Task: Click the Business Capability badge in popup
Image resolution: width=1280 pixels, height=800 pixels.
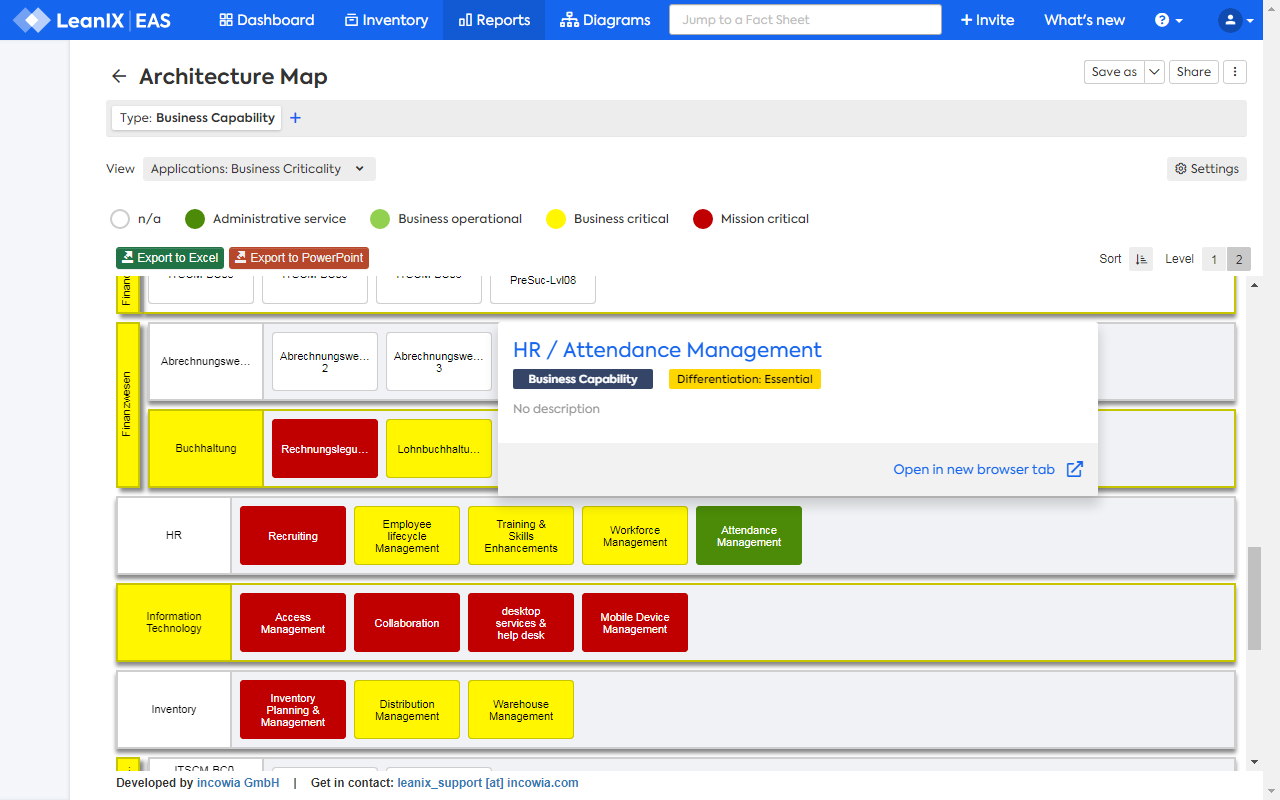Action: pos(583,379)
